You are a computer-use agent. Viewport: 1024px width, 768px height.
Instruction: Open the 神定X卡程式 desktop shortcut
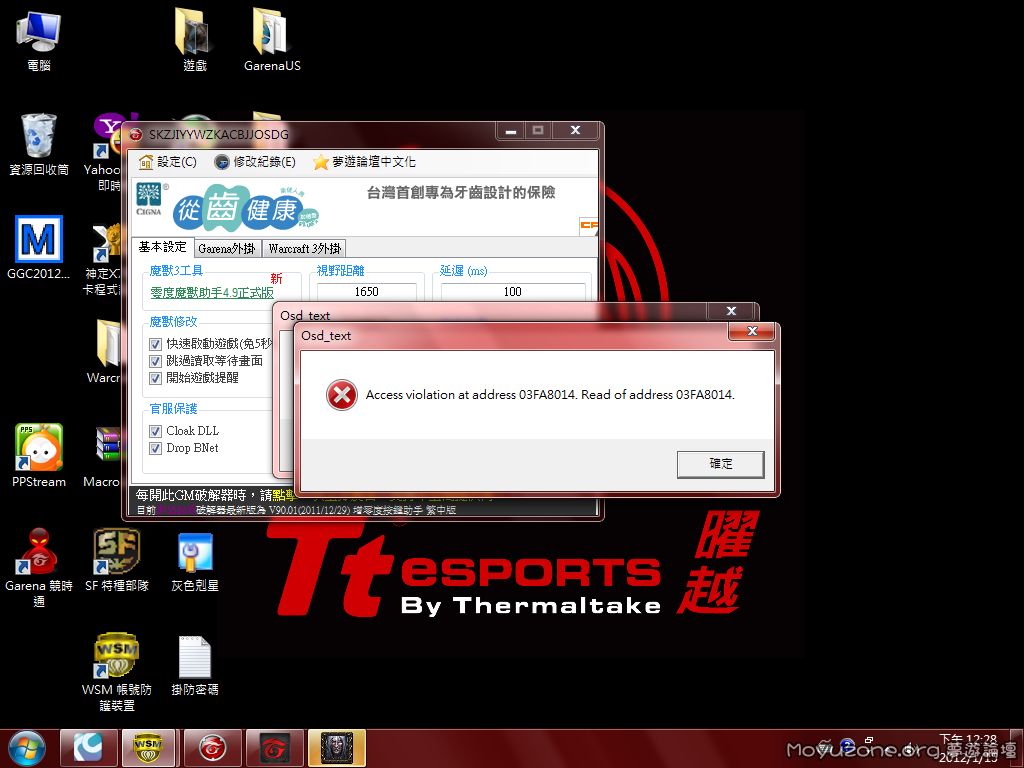[103, 259]
